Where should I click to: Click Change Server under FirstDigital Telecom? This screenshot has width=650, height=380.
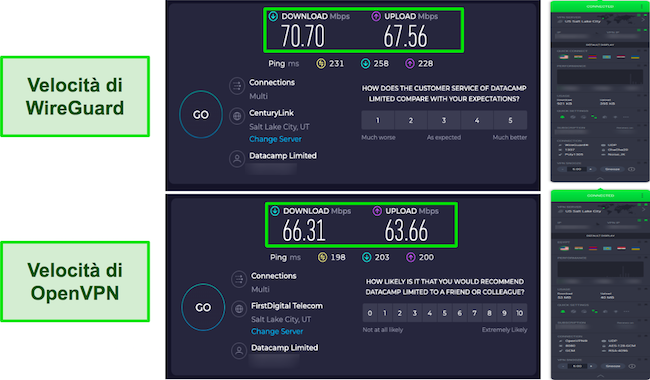click(277, 332)
